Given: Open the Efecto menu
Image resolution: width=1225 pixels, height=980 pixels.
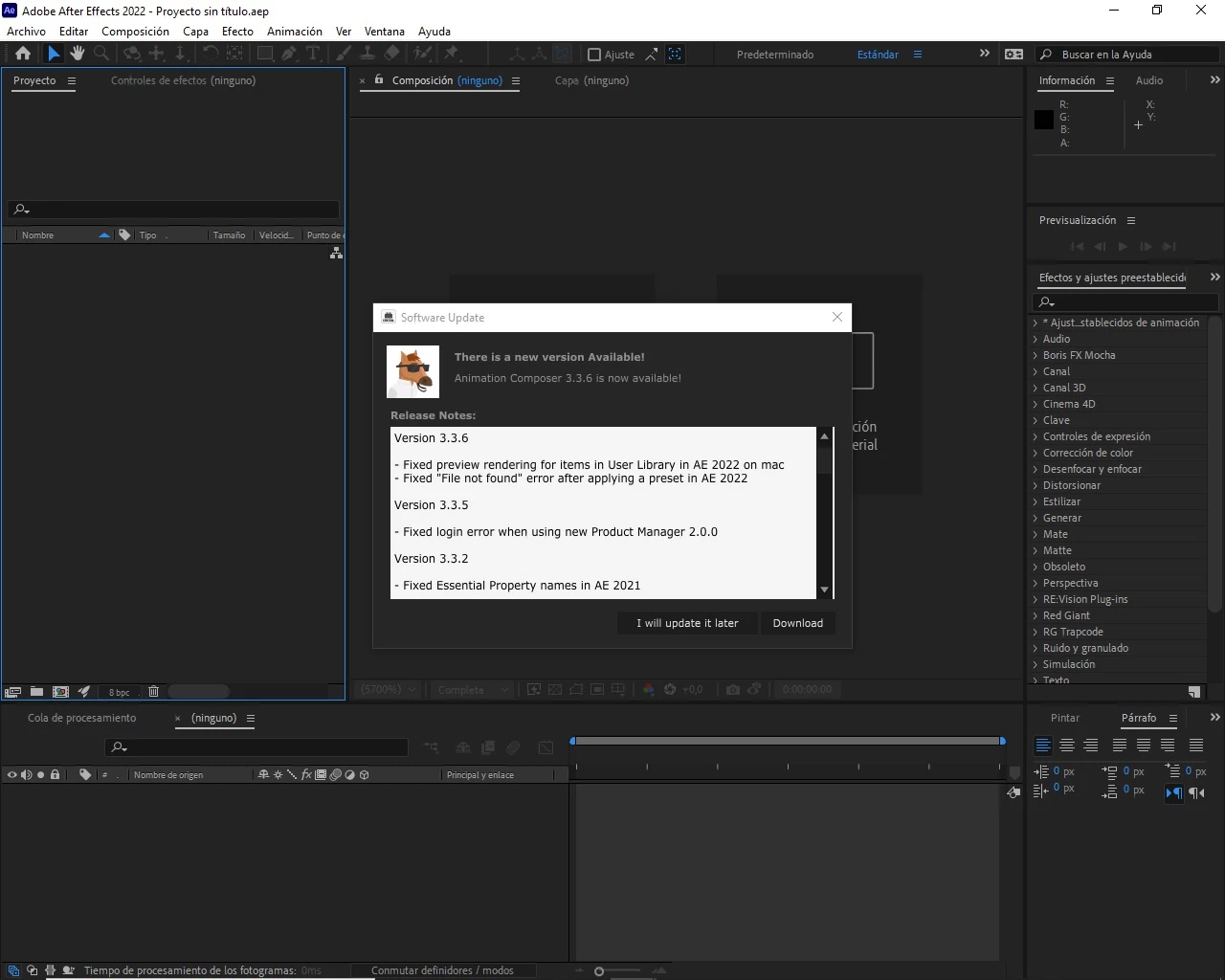Looking at the screenshot, I should pyautogui.click(x=237, y=32).
